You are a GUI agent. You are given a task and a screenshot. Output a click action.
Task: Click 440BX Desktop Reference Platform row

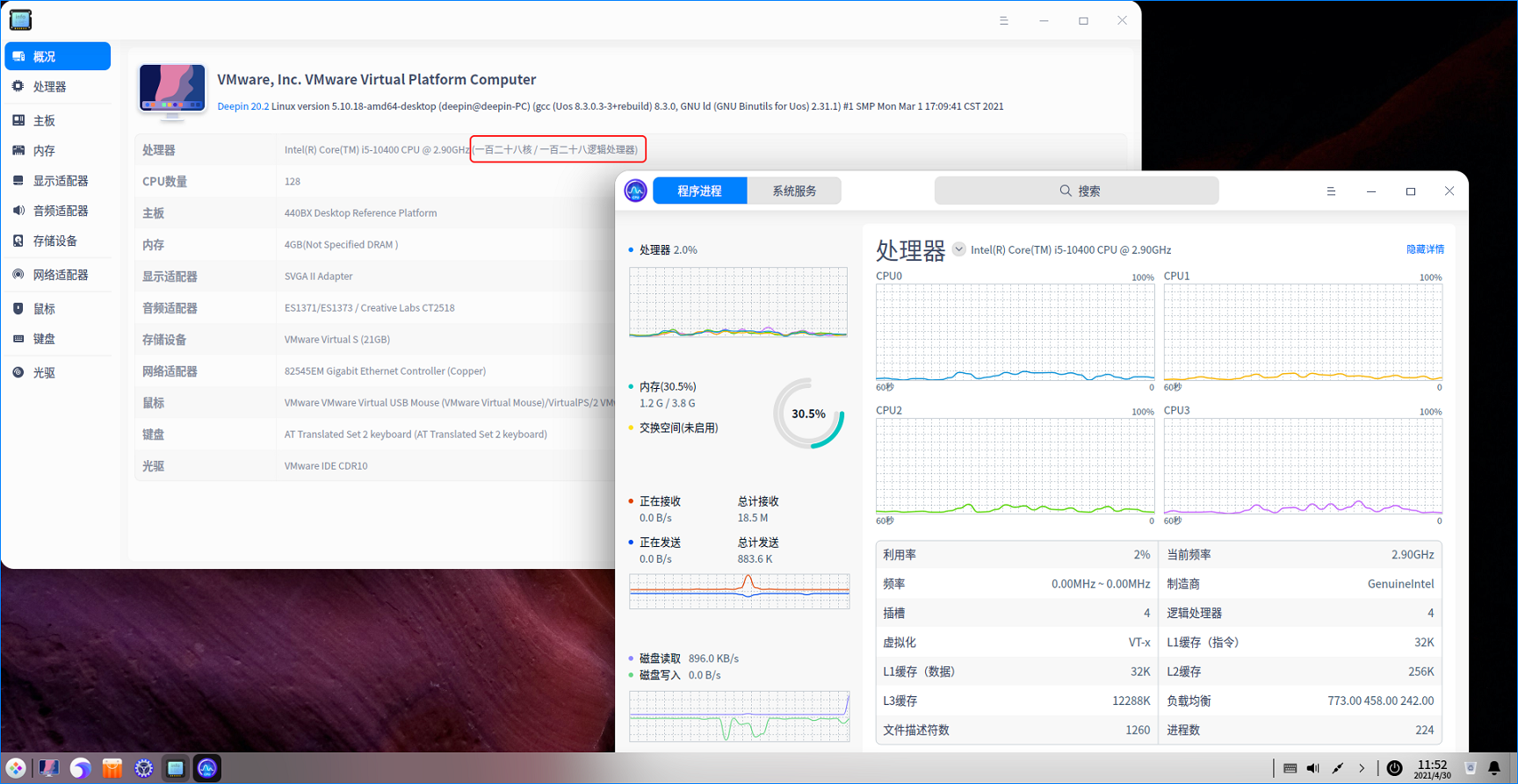[x=376, y=213]
